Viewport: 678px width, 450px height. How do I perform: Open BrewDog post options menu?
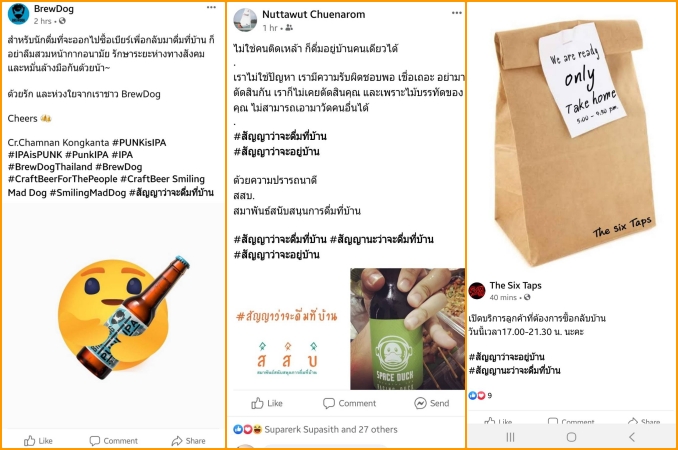pos(211,7)
